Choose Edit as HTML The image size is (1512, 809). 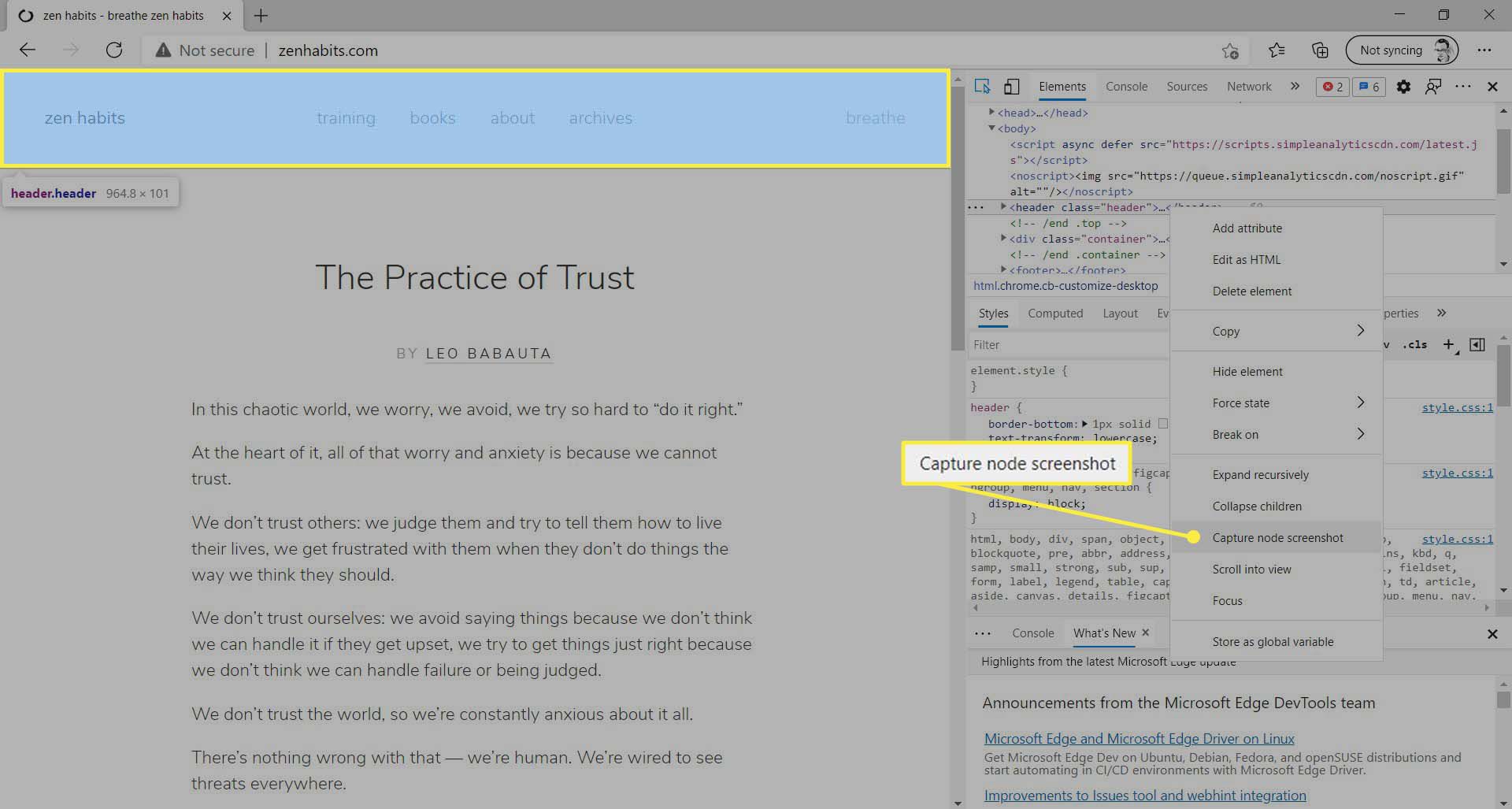click(1276, 260)
